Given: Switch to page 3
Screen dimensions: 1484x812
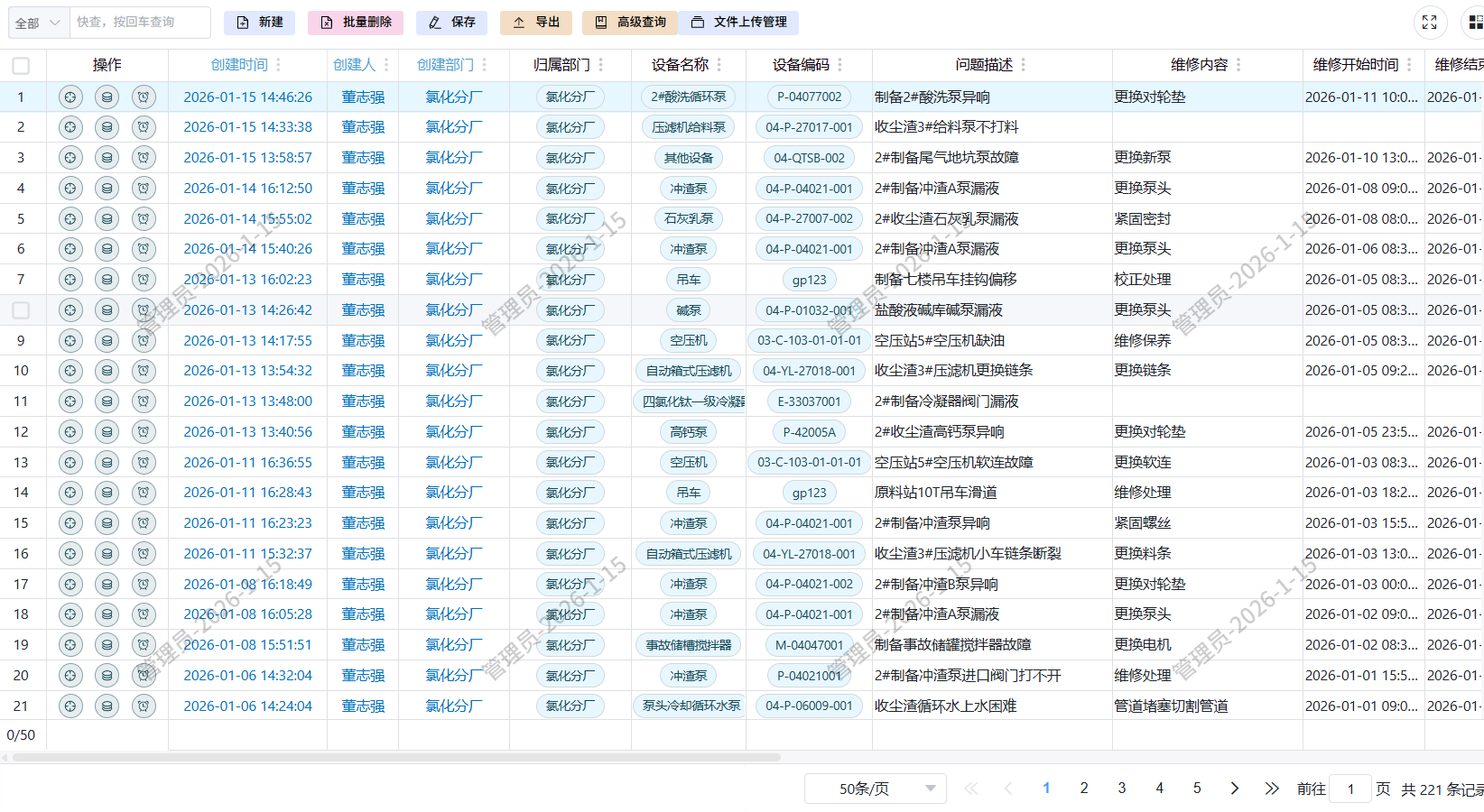Looking at the screenshot, I should (x=1122, y=789).
